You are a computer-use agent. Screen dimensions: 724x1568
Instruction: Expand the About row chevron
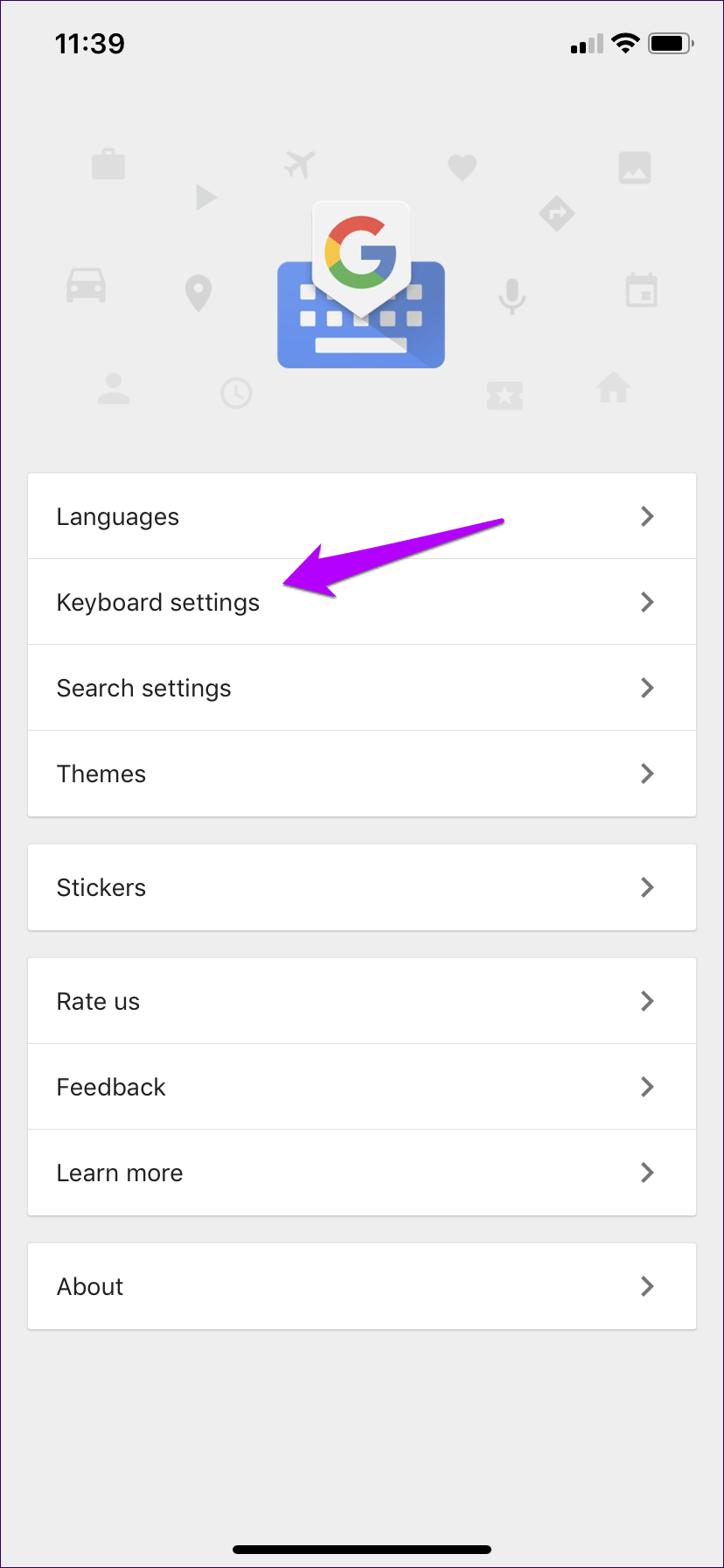coord(647,1286)
